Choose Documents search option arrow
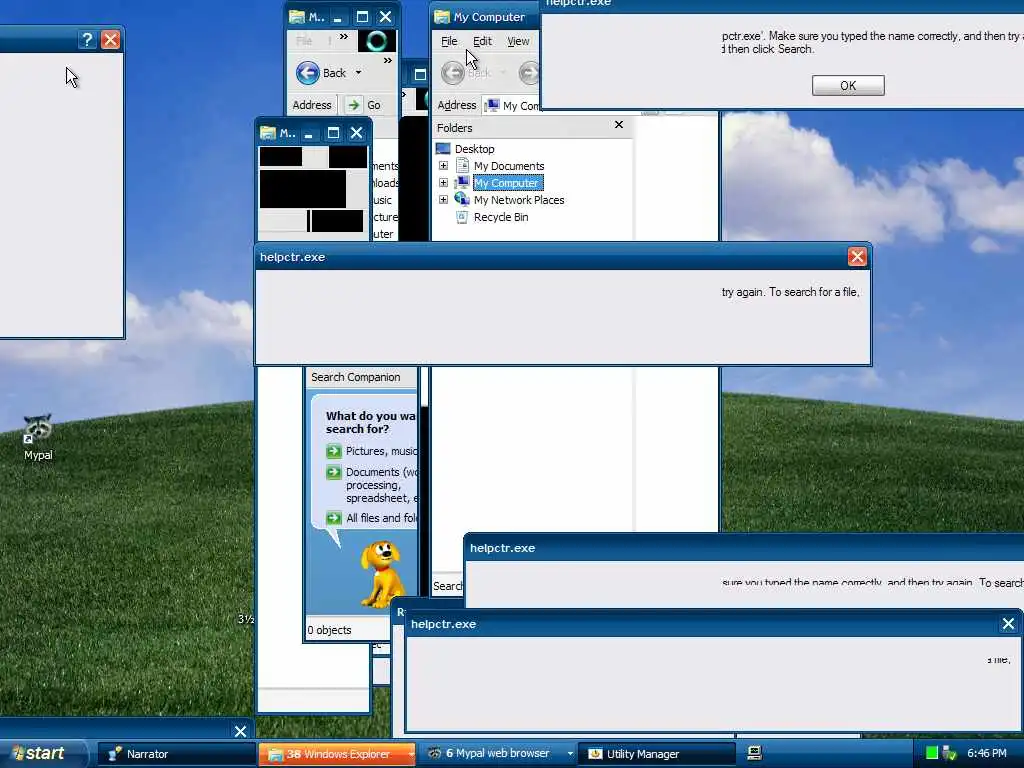Viewport: 1024px width, 768px height. pos(334,472)
